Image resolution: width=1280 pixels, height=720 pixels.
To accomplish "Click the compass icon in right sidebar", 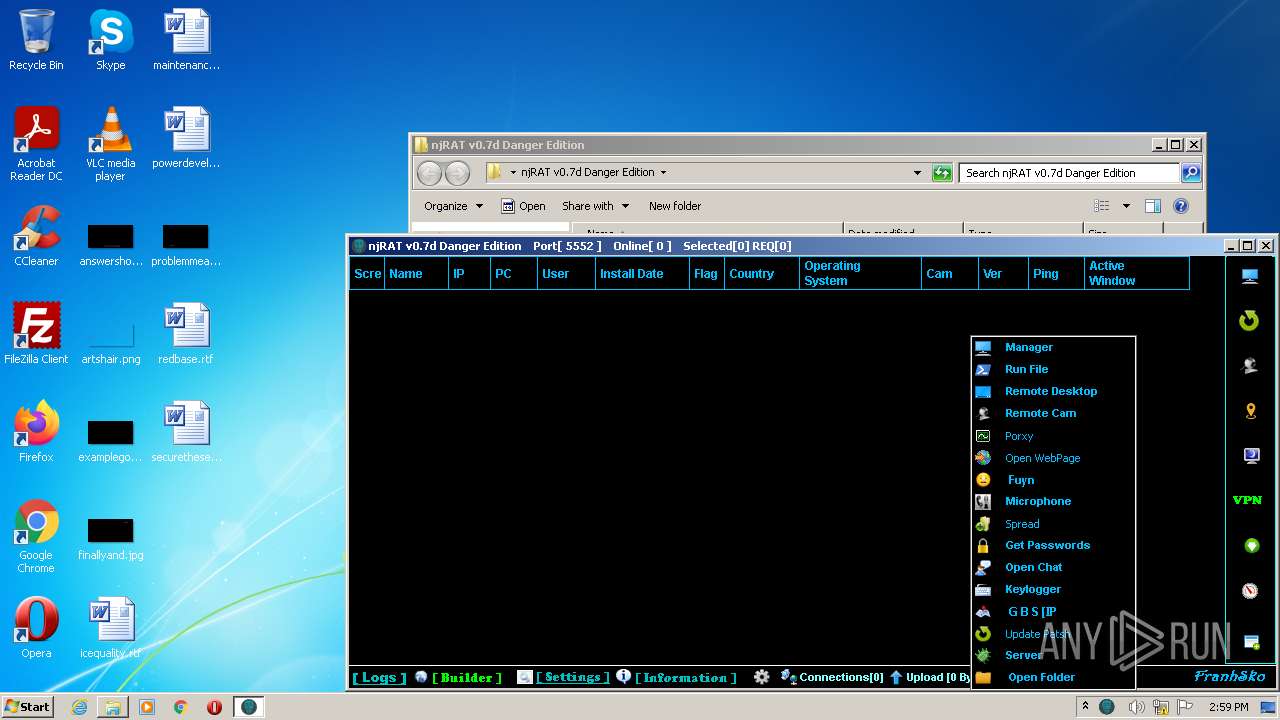I will point(1250,591).
